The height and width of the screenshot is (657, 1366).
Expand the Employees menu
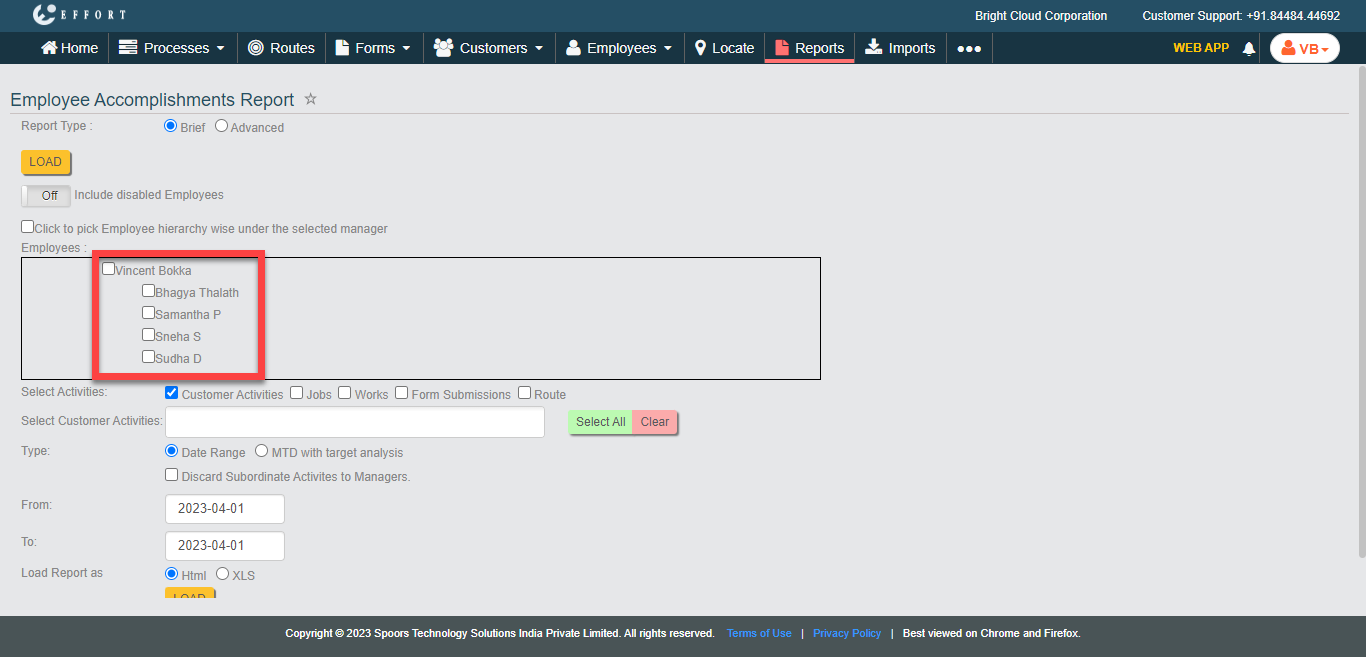[619, 48]
